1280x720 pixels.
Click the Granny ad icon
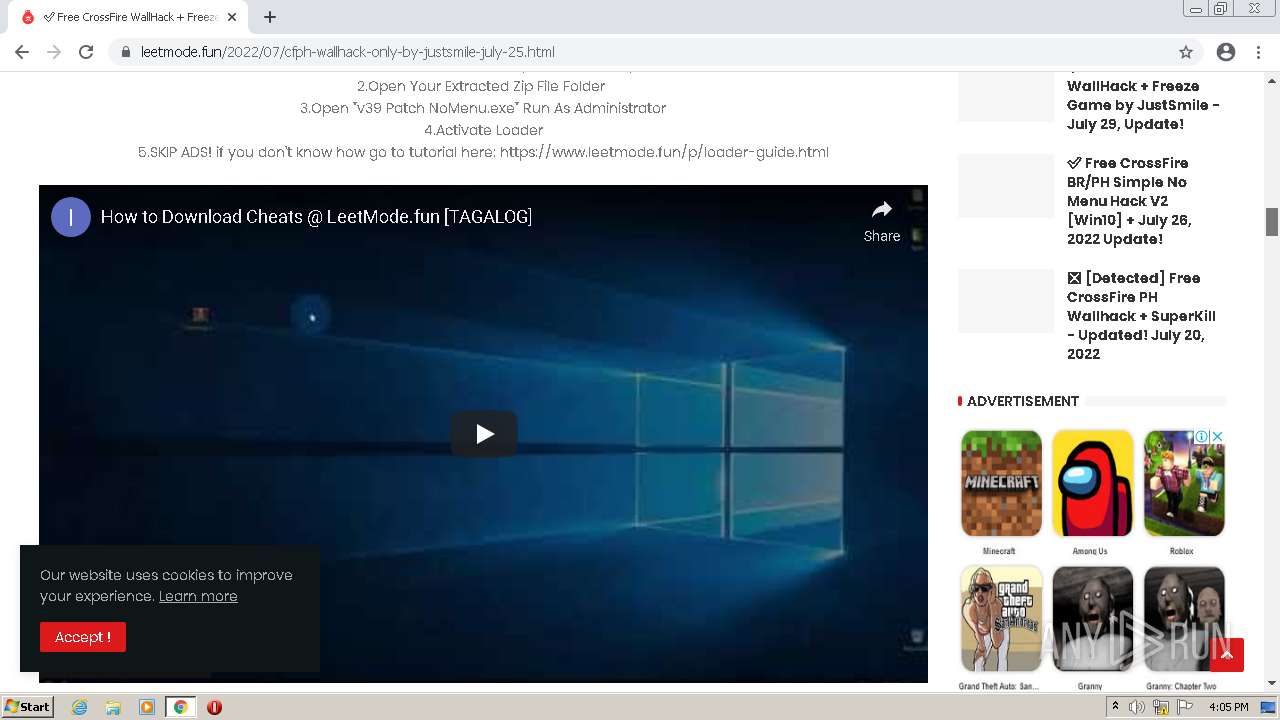tap(1091, 619)
